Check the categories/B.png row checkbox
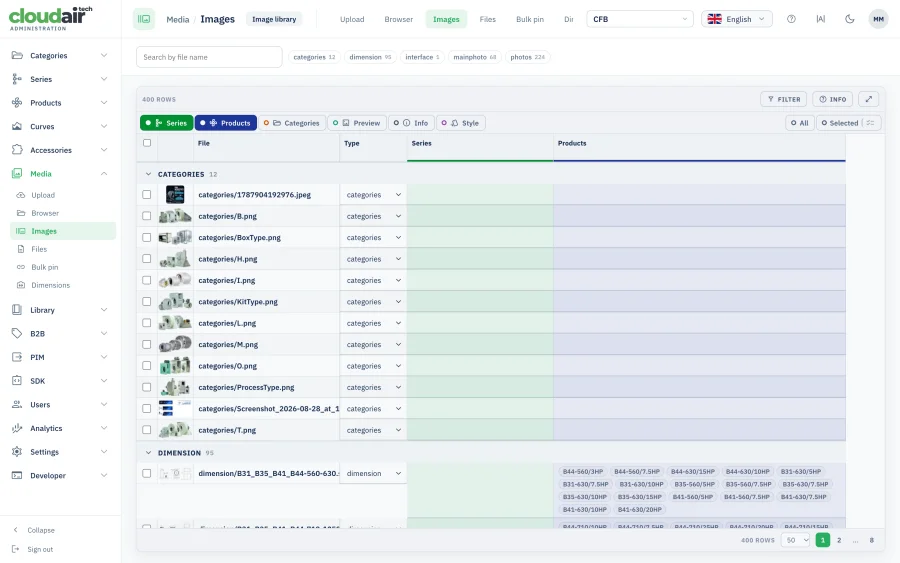This screenshot has height=563, width=900. point(147,216)
